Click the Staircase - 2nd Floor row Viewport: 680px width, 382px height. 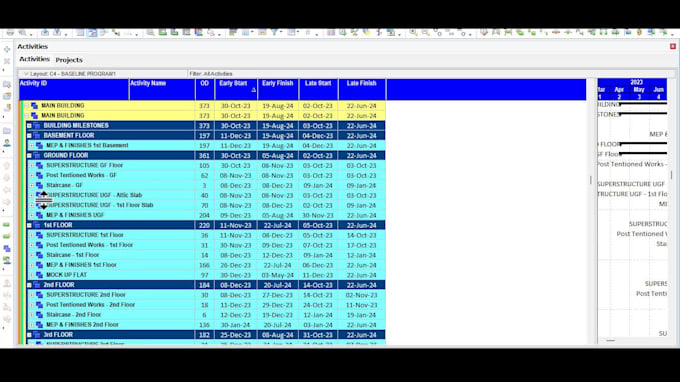(x=206, y=315)
